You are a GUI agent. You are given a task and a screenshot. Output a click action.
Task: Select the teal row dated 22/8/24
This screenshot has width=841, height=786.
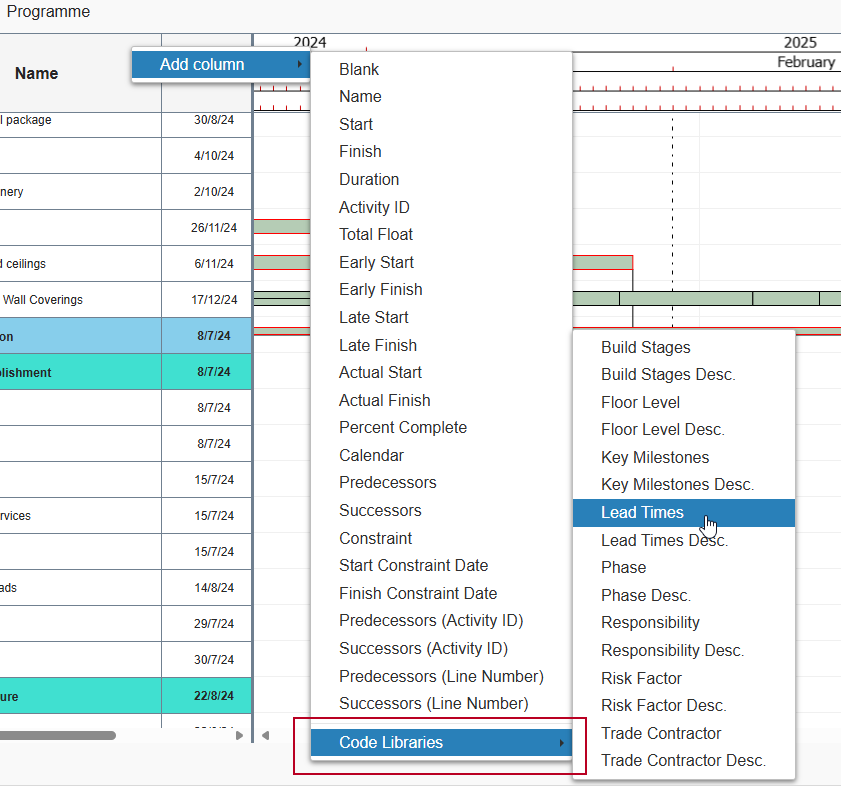point(120,695)
